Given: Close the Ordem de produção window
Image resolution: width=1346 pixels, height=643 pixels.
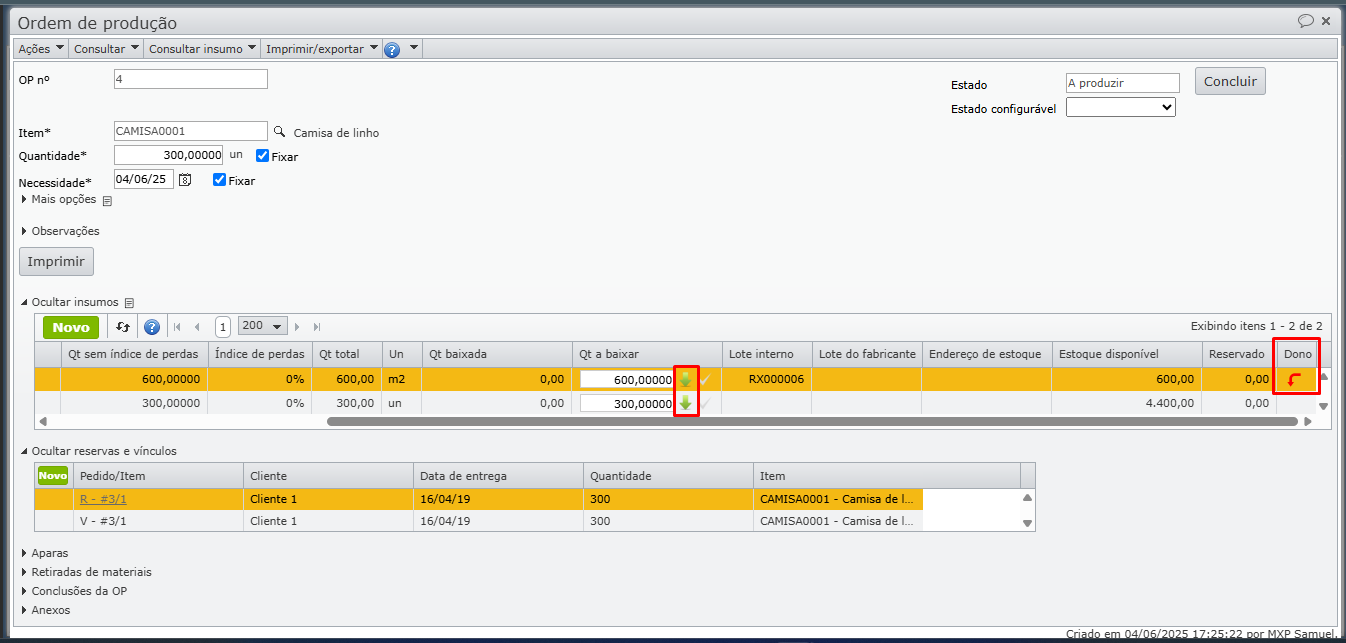Looking at the screenshot, I should coord(1326,20).
